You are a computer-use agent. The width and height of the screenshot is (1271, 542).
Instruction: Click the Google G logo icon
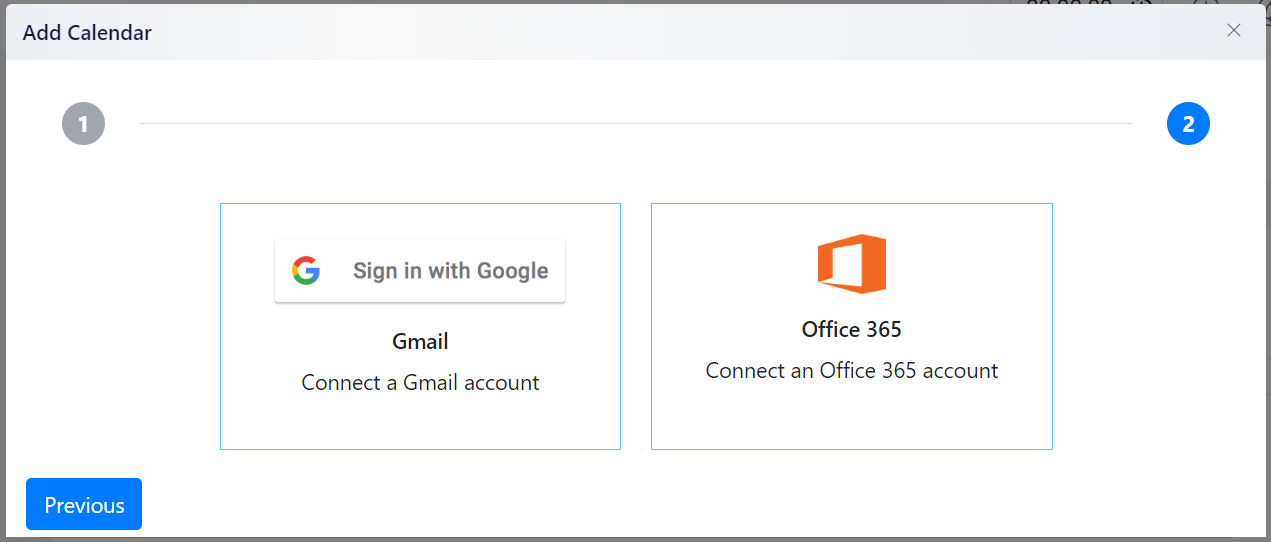coord(306,270)
